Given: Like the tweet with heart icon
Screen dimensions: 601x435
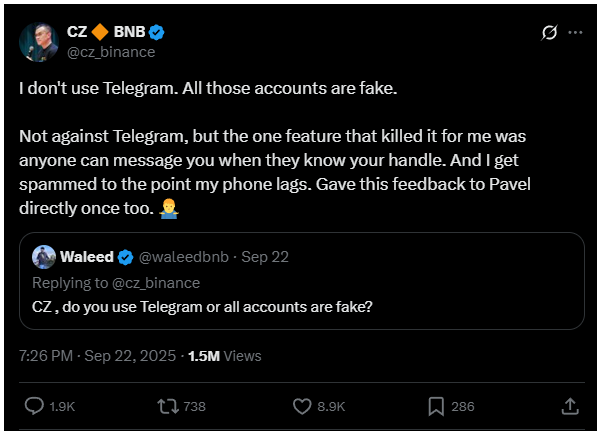Looking at the screenshot, I should coord(304,406).
